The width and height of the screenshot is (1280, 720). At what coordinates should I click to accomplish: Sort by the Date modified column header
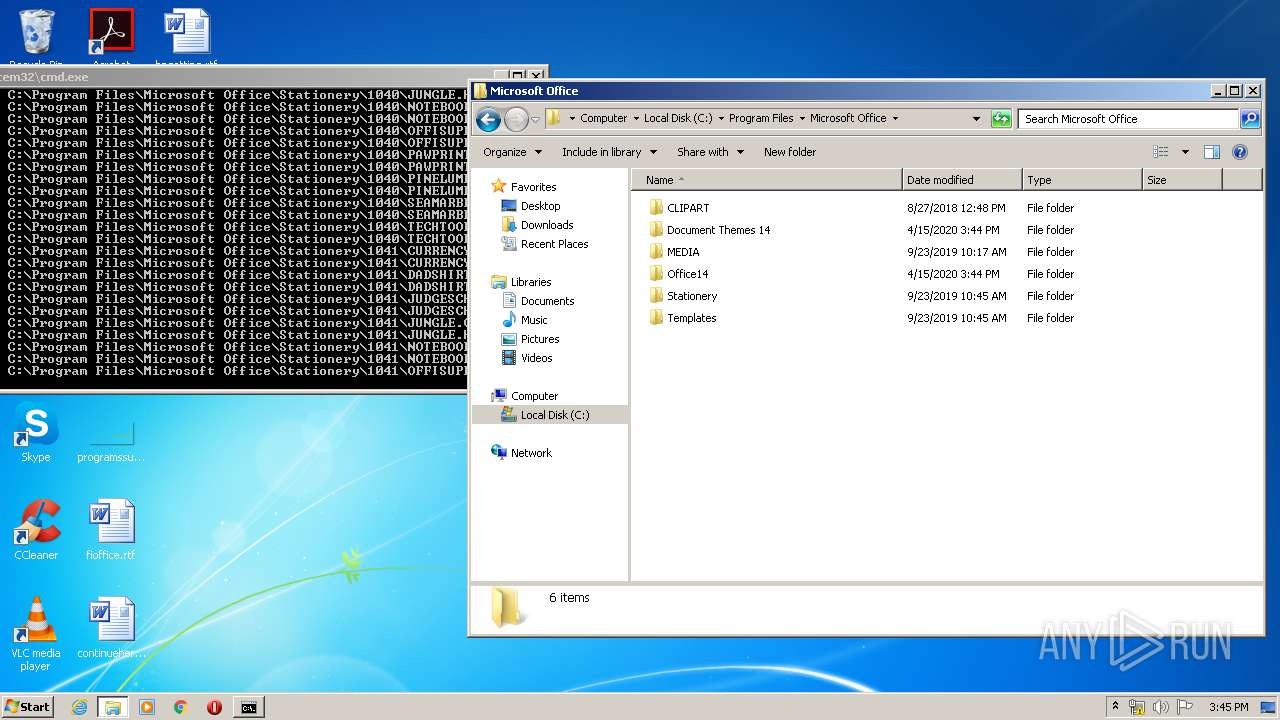pos(962,180)
